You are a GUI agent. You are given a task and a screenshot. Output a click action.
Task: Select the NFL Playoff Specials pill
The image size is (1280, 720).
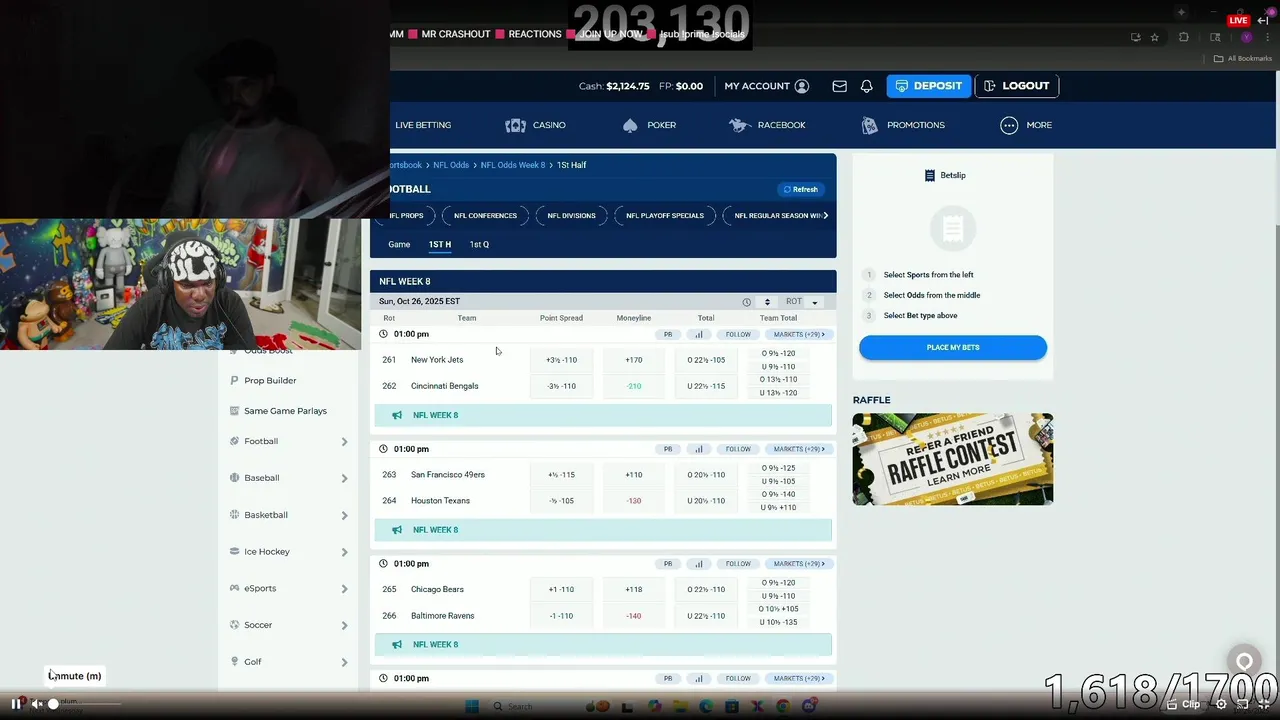tap(665, 216)
